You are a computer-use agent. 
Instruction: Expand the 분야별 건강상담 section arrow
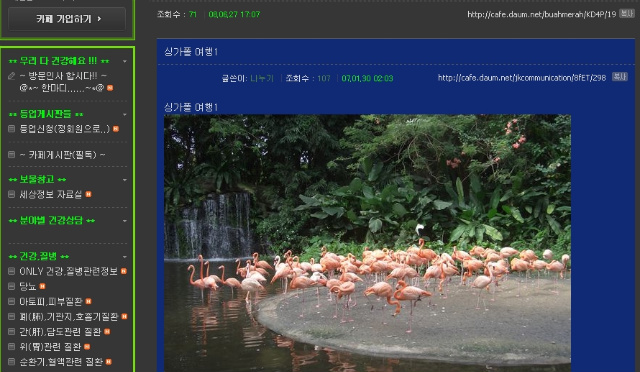(125, 221)
